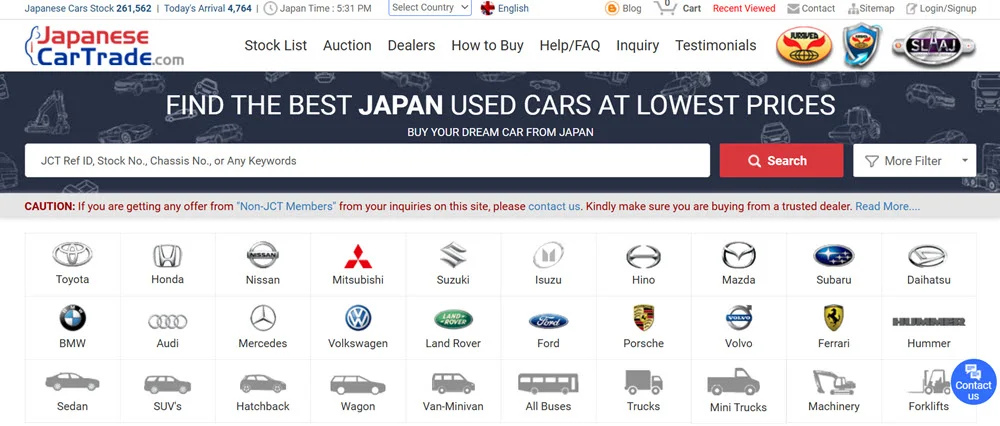Viewport: 1000px width, 426px height.
Task: Open the Land Rover brand tile
Action: click(x=453, y=320)
